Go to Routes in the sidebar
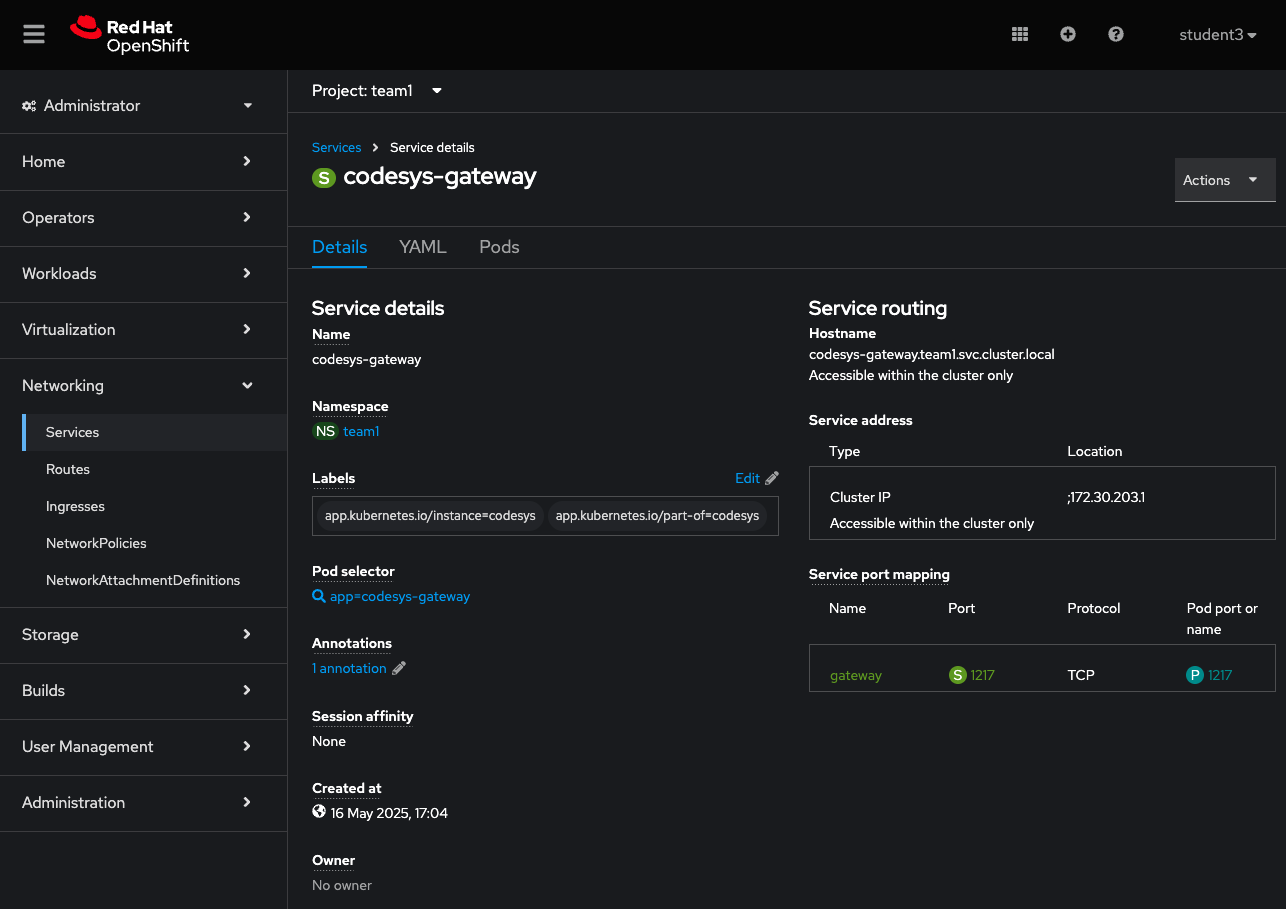The width and height of the screenshot is (1286, 909). (x=154, y=469)
